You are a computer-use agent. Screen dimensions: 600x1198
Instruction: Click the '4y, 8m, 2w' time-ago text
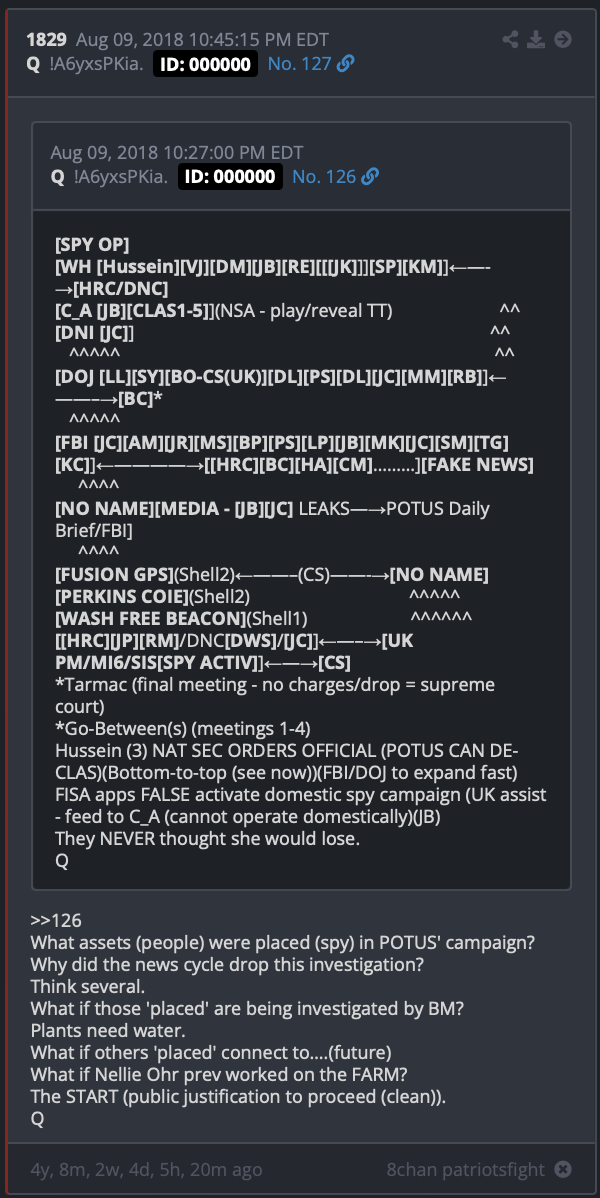pos(146,1170)
